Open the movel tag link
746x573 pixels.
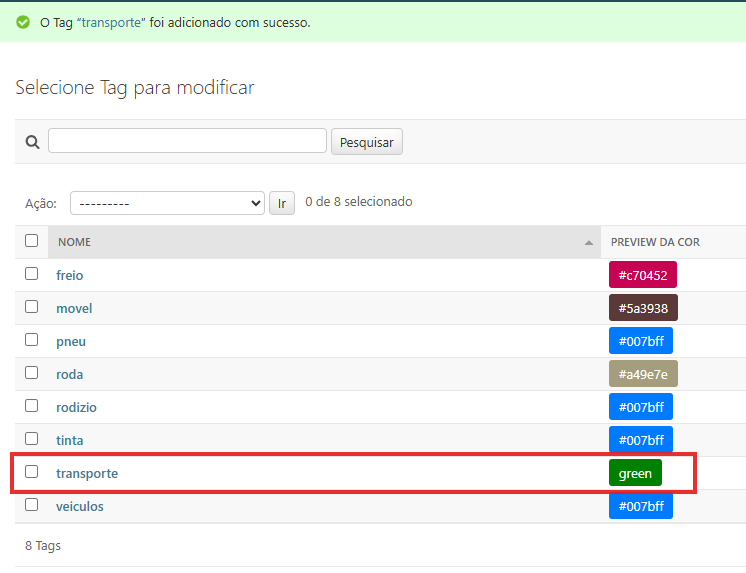coord(74,308)
